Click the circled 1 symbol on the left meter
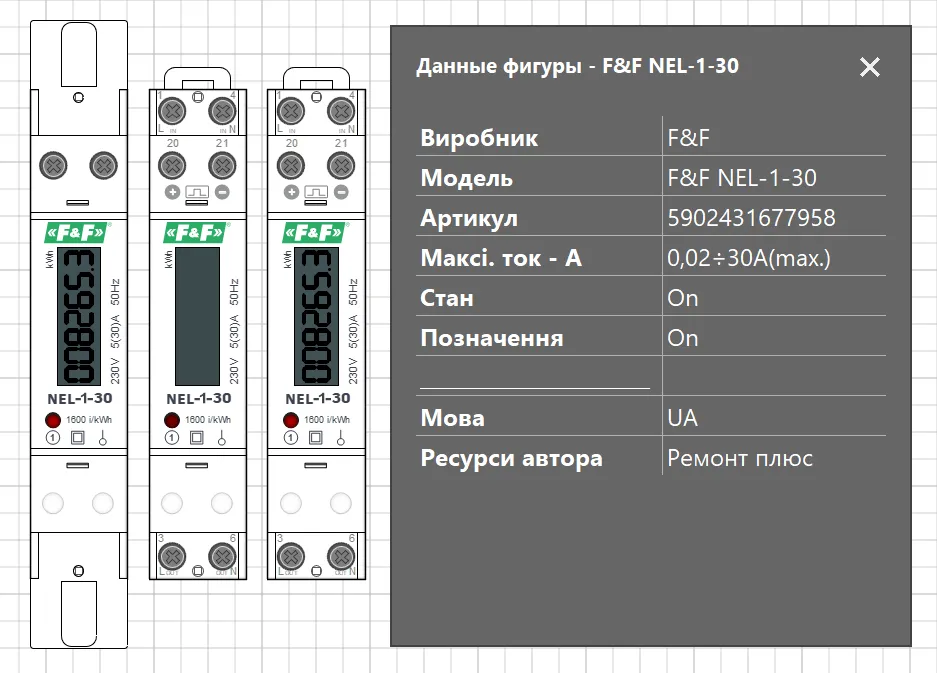The width and height of the screenshot is (937, 673). tap(53, 438)
